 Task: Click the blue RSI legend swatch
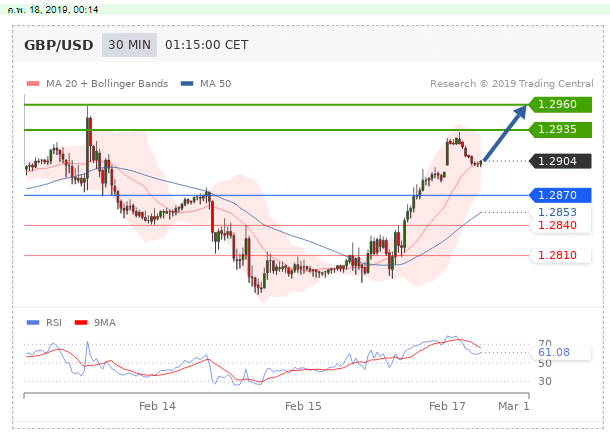(33, 323)
